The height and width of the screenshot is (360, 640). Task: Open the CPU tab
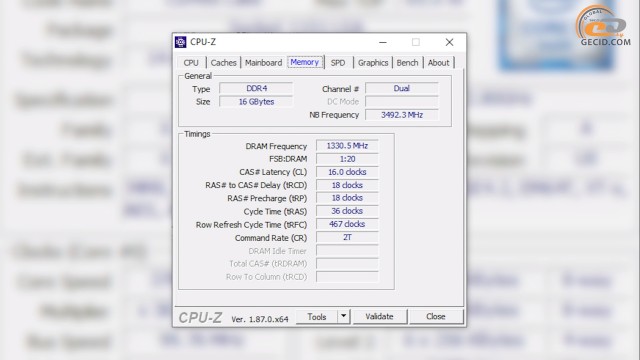[191, 63]
